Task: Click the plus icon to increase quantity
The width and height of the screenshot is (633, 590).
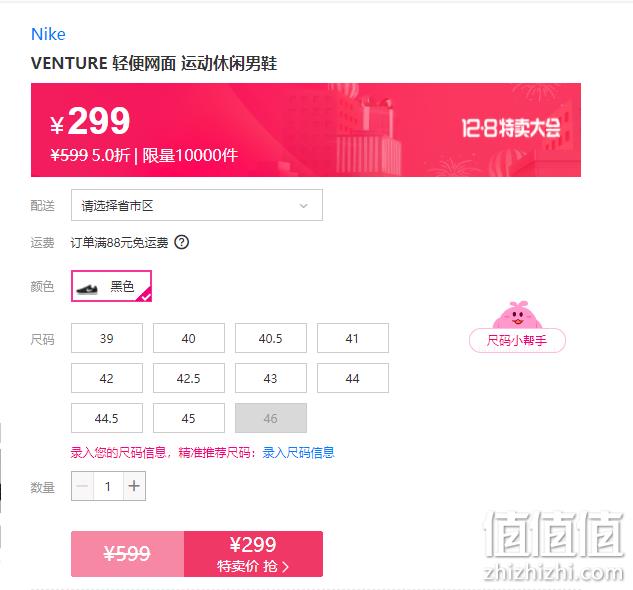Action: 134,486
